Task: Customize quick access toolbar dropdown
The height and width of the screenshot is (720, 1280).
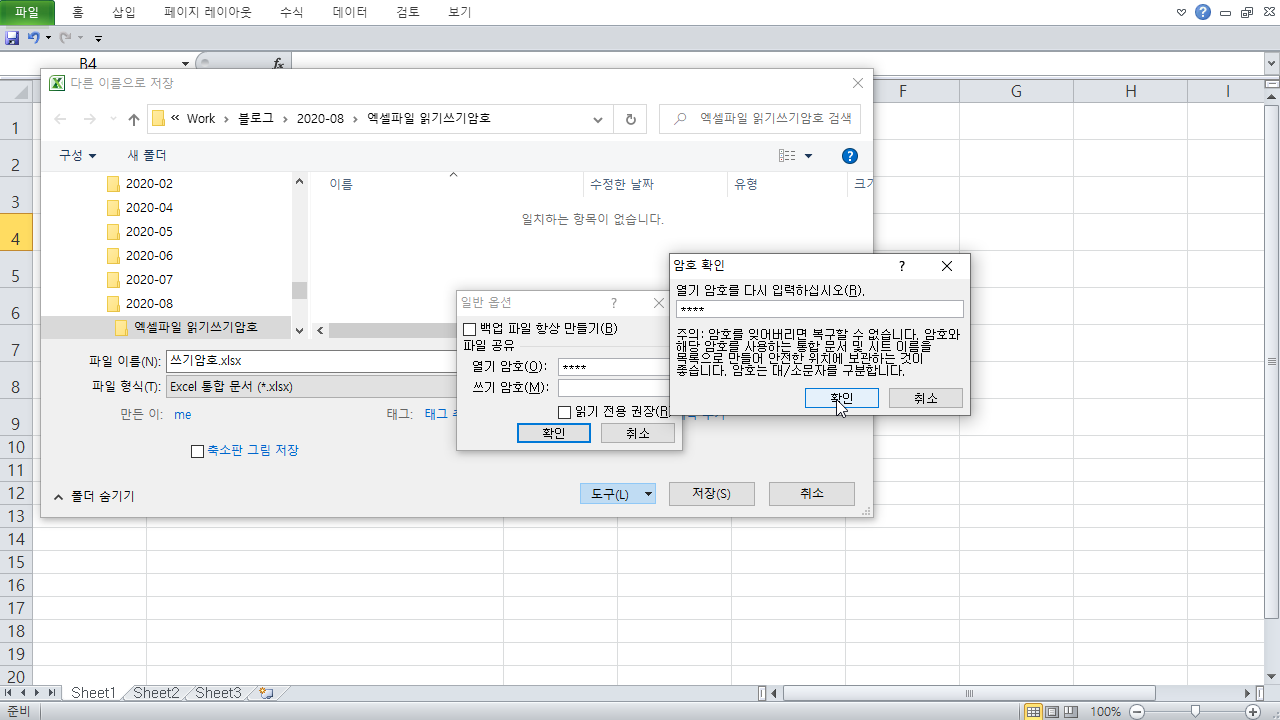Action: point(98,38)
